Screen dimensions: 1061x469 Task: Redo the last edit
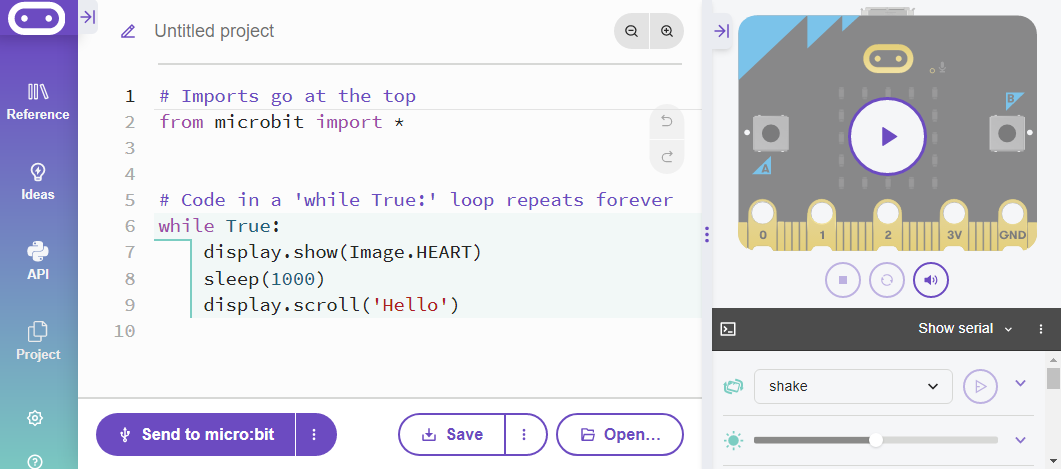click(x=667, y=157)
